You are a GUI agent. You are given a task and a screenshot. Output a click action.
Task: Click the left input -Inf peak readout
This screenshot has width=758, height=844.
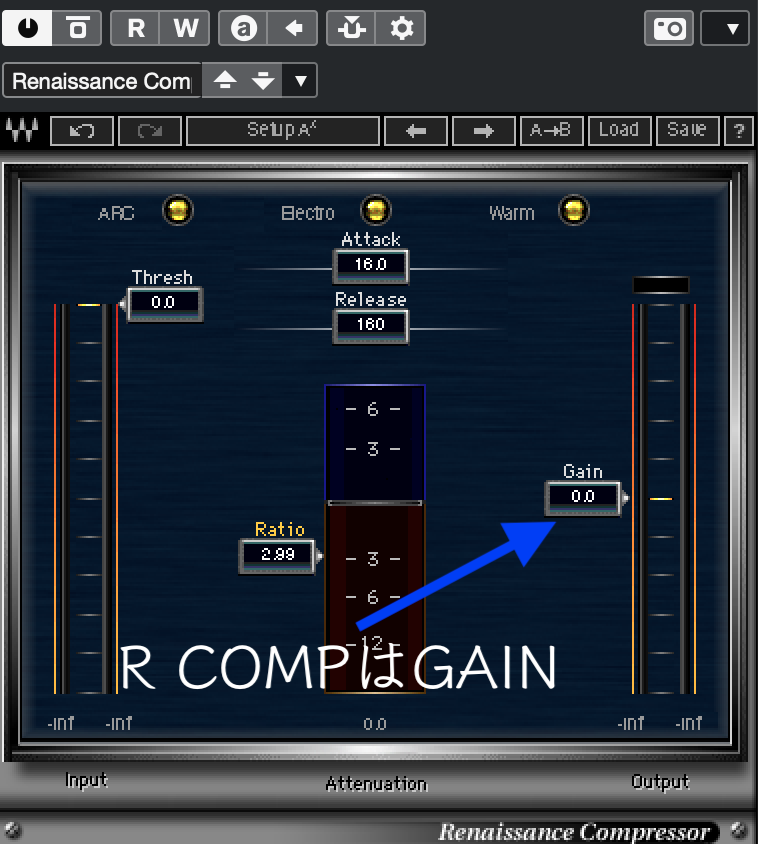pyautogui.click(x=61, y=723)
